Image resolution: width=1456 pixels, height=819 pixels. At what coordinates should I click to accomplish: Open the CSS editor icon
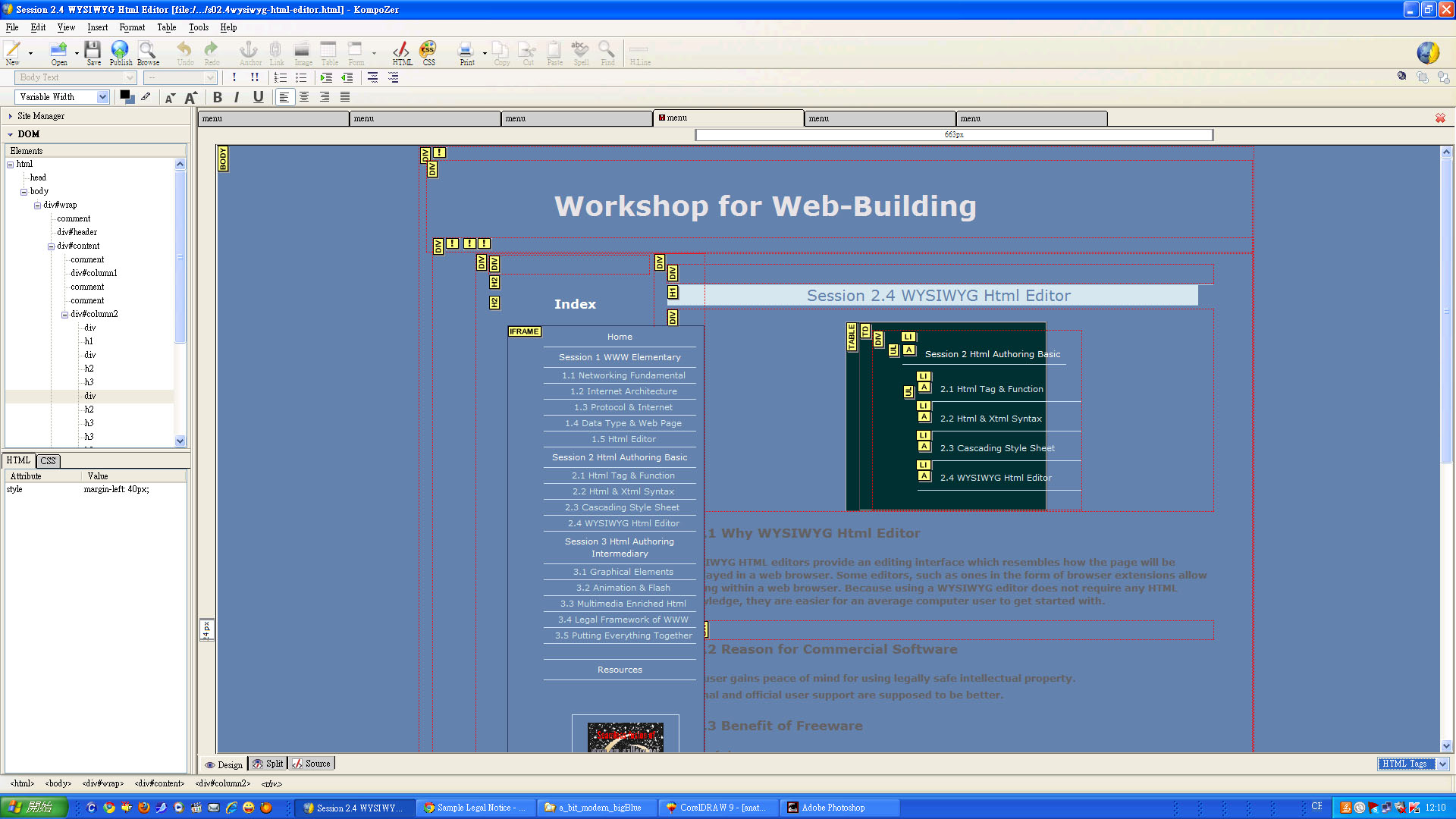pyautogui.click(x=428, y=52)
